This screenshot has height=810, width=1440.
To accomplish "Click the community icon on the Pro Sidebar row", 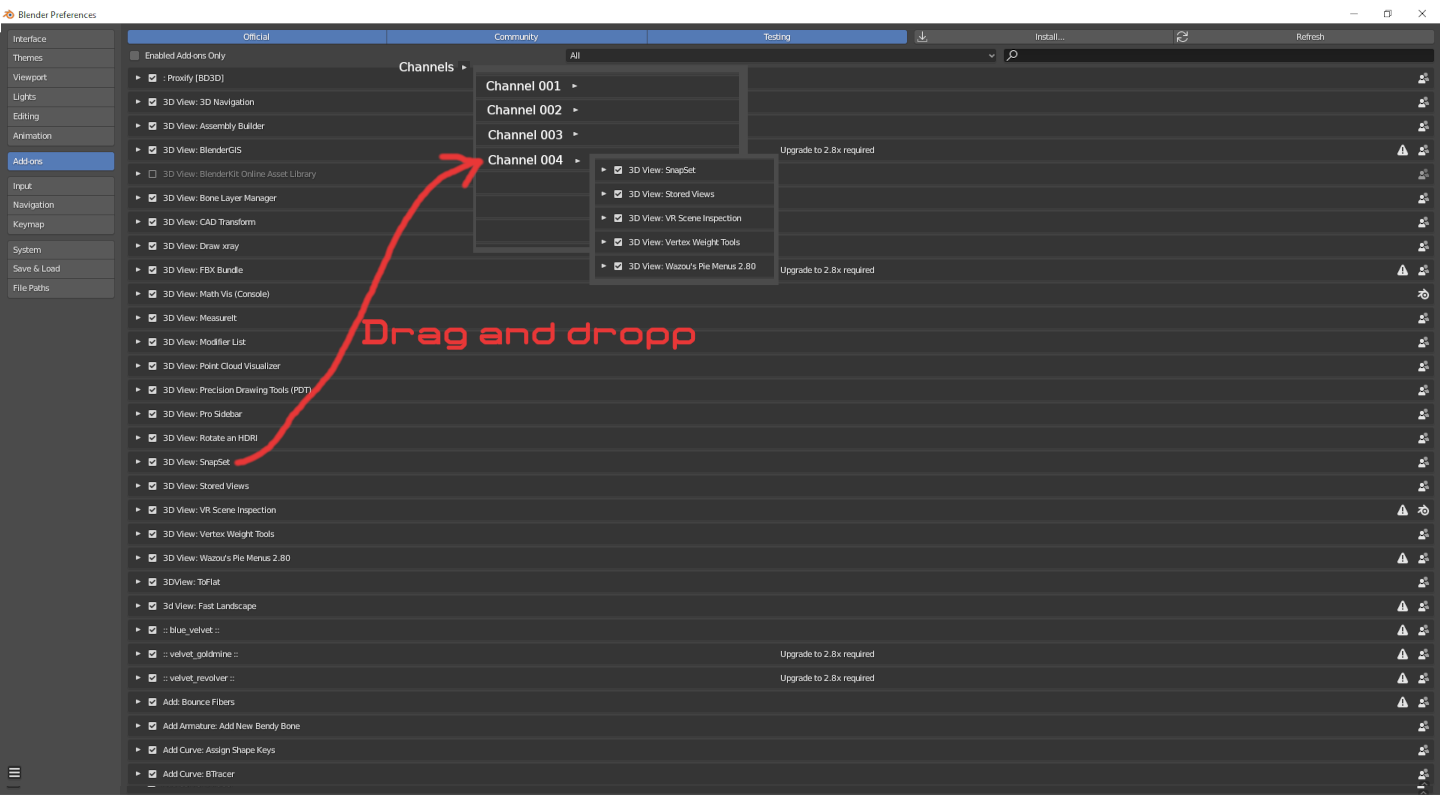I will pyautogui.click(x=1423, y=414).
